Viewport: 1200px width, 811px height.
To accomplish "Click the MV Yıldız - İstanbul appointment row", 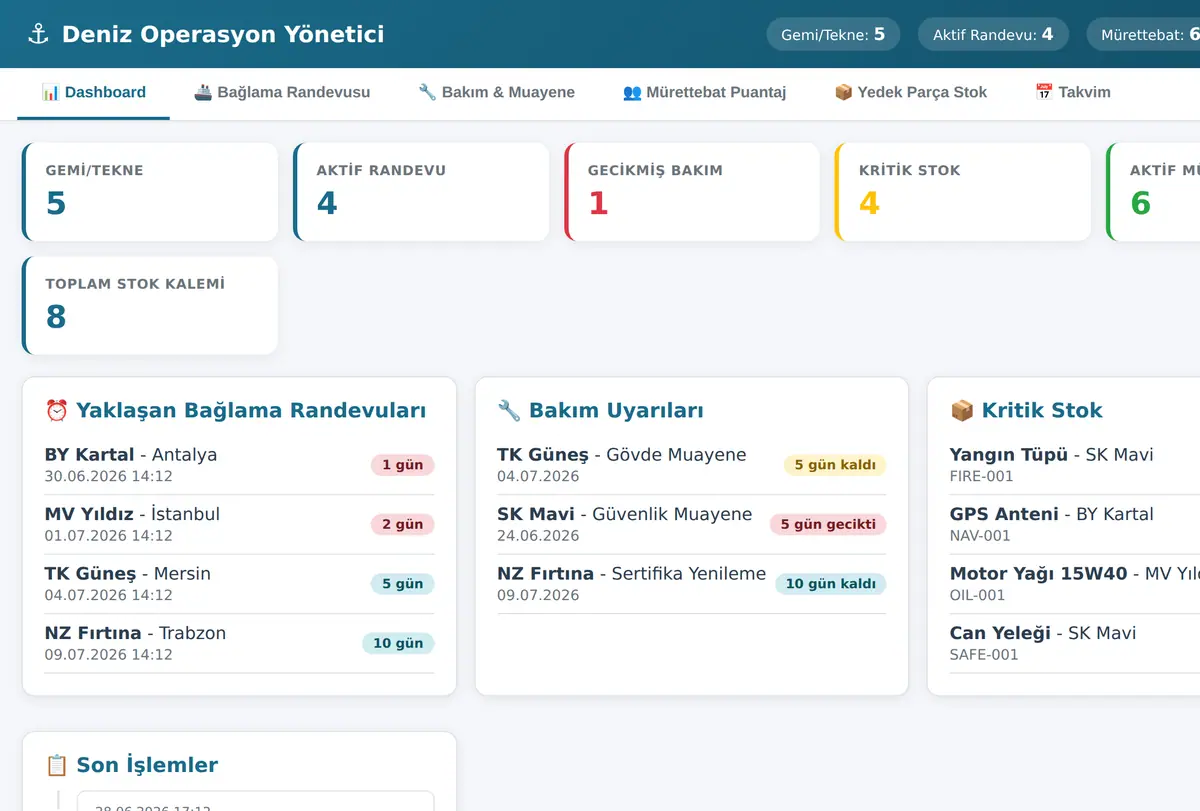I will (239, 524).
